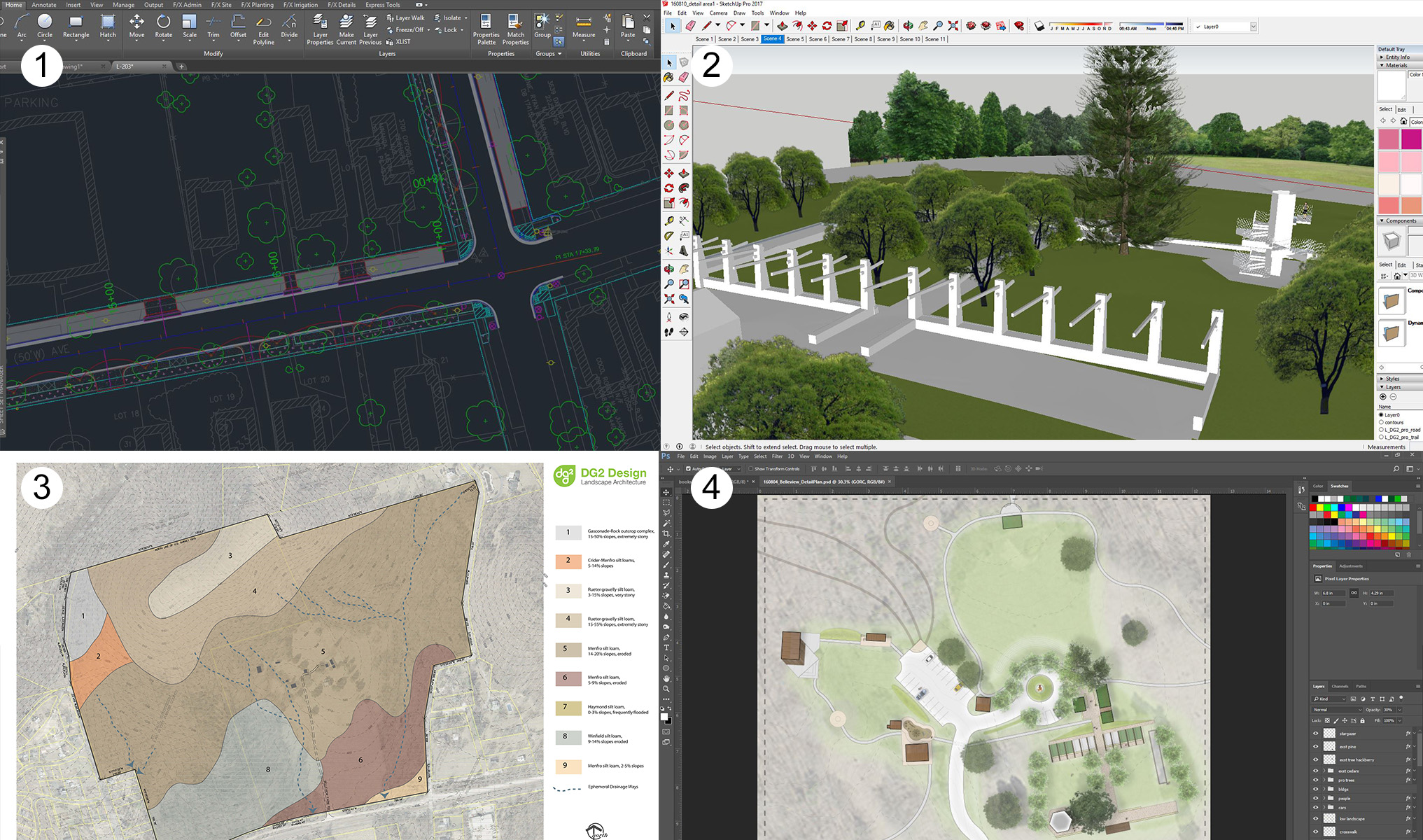Screen dimensions: 1423x840
Task: Expand the exst cedars layer group
Action: (1324, 771)
